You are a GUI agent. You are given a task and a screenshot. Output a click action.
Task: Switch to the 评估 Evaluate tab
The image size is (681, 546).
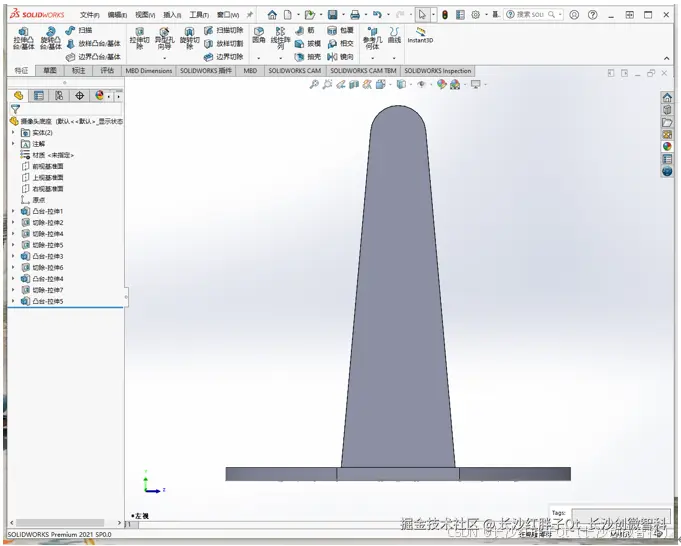tap(107, 70)
